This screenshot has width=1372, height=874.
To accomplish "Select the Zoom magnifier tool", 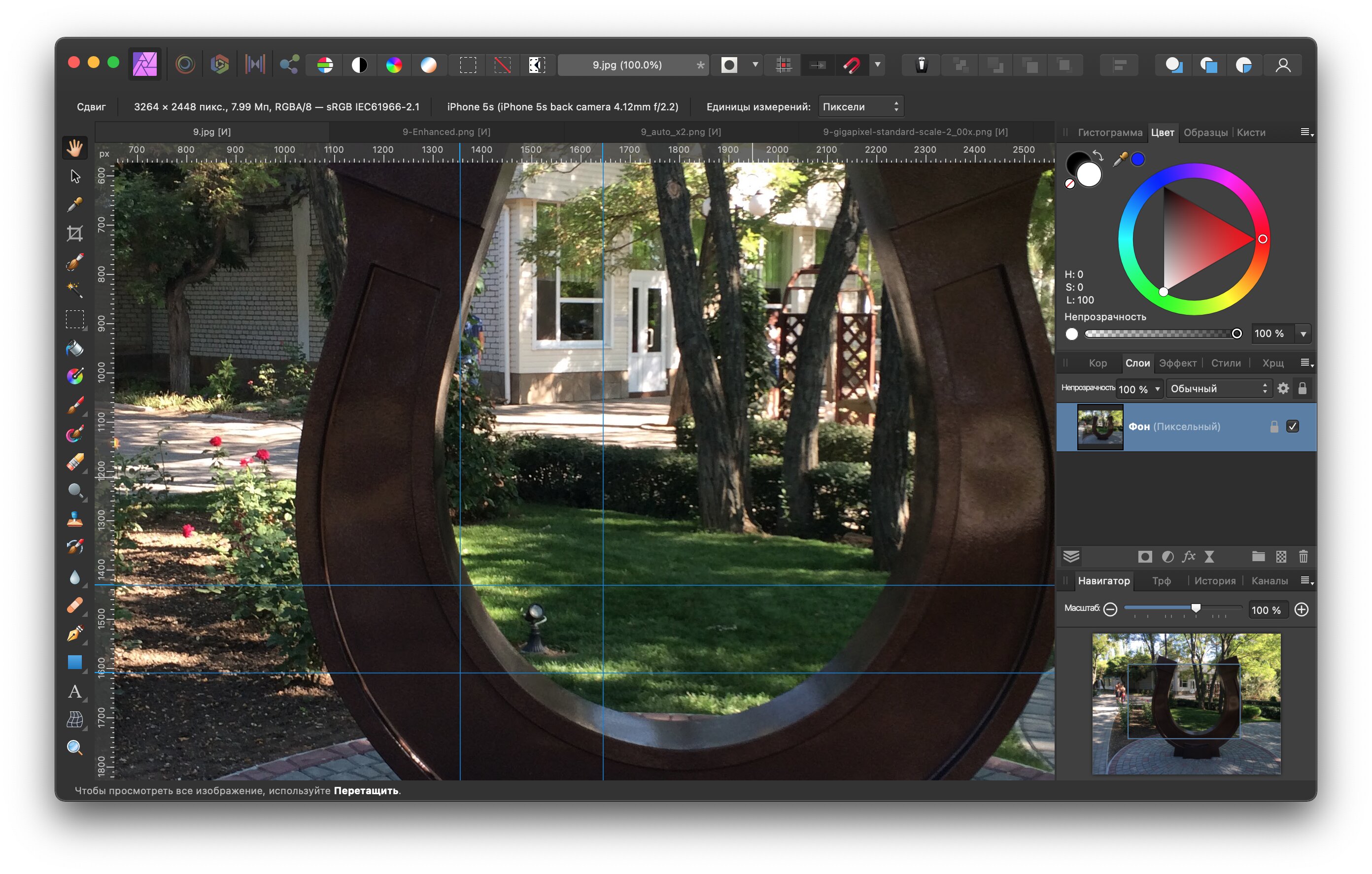I will 74,747.
